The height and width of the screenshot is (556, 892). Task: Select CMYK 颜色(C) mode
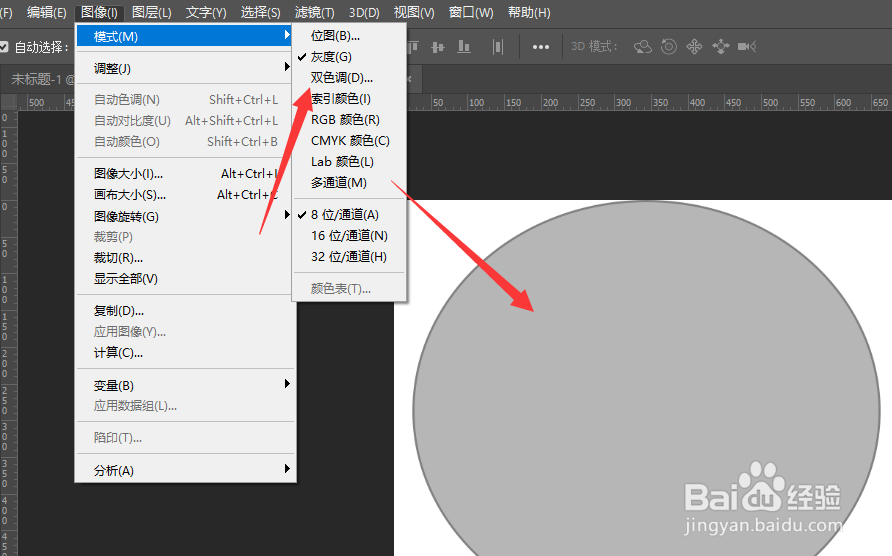pyautogui.click(x=349, y=141)
